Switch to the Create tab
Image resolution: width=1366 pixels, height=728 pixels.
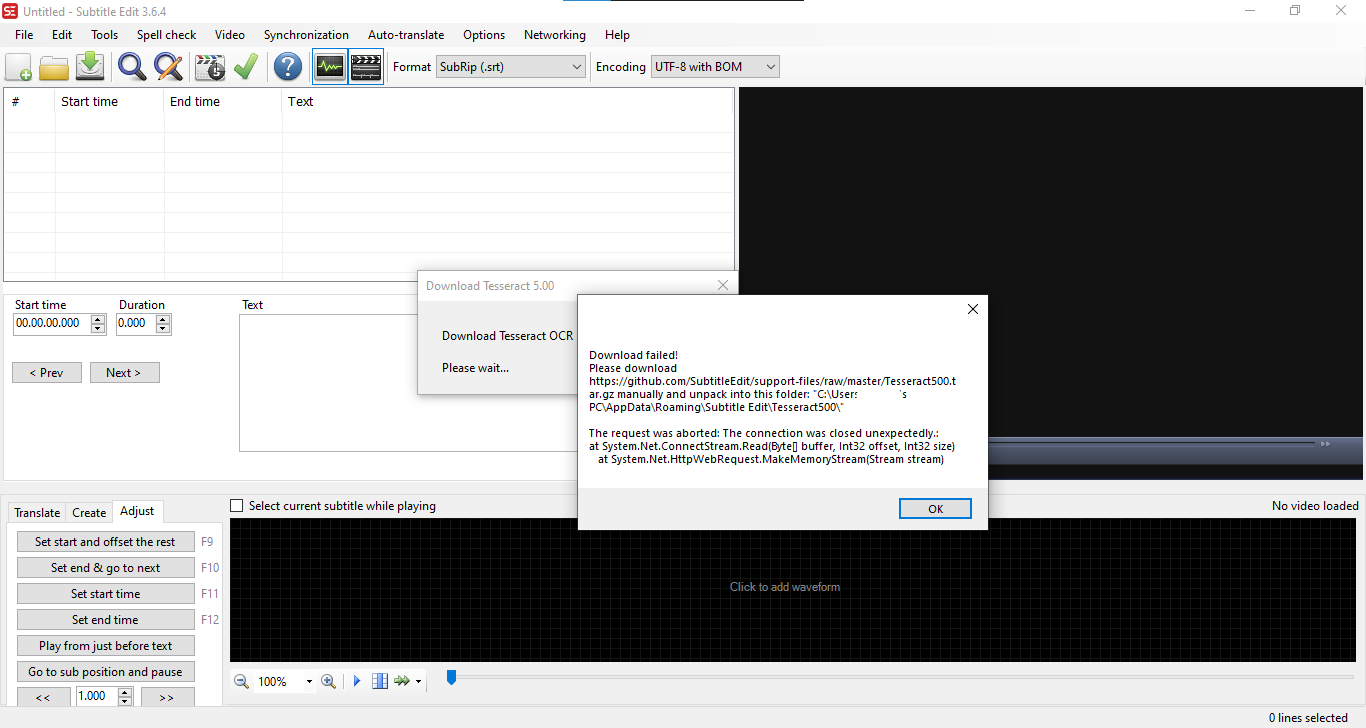click(x=89, y=511)
